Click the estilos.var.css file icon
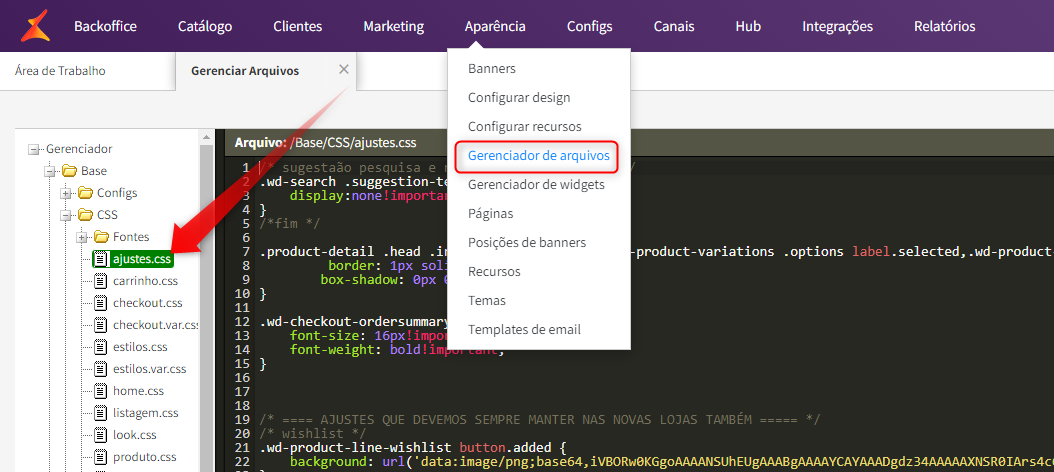 tap(101, 369)
